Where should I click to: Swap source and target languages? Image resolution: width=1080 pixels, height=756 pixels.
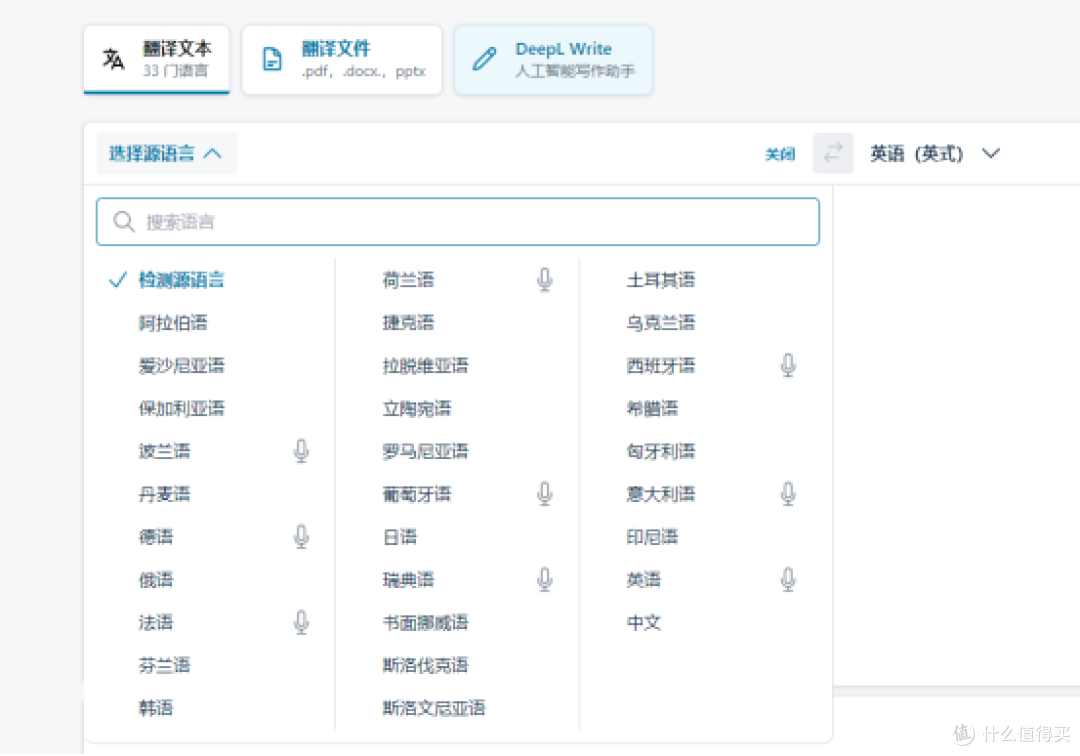(833, 153)
